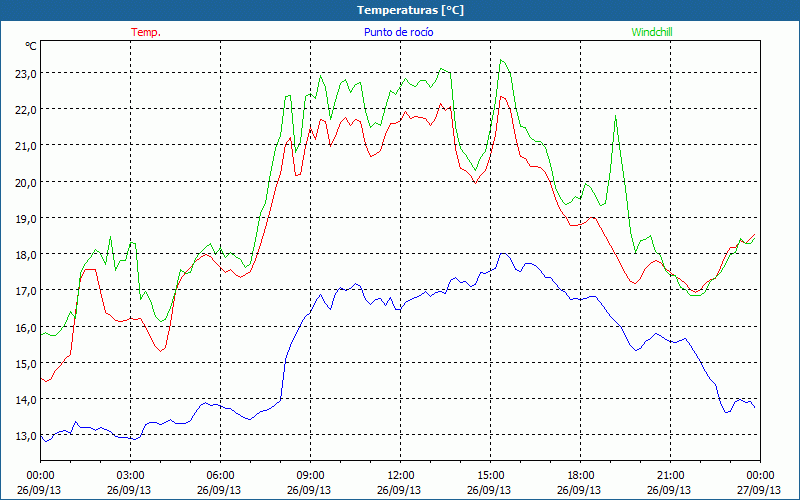Click the 21,0 y-axis value
The height and width of the screenshot is (500, 800).
coord(26,146)
